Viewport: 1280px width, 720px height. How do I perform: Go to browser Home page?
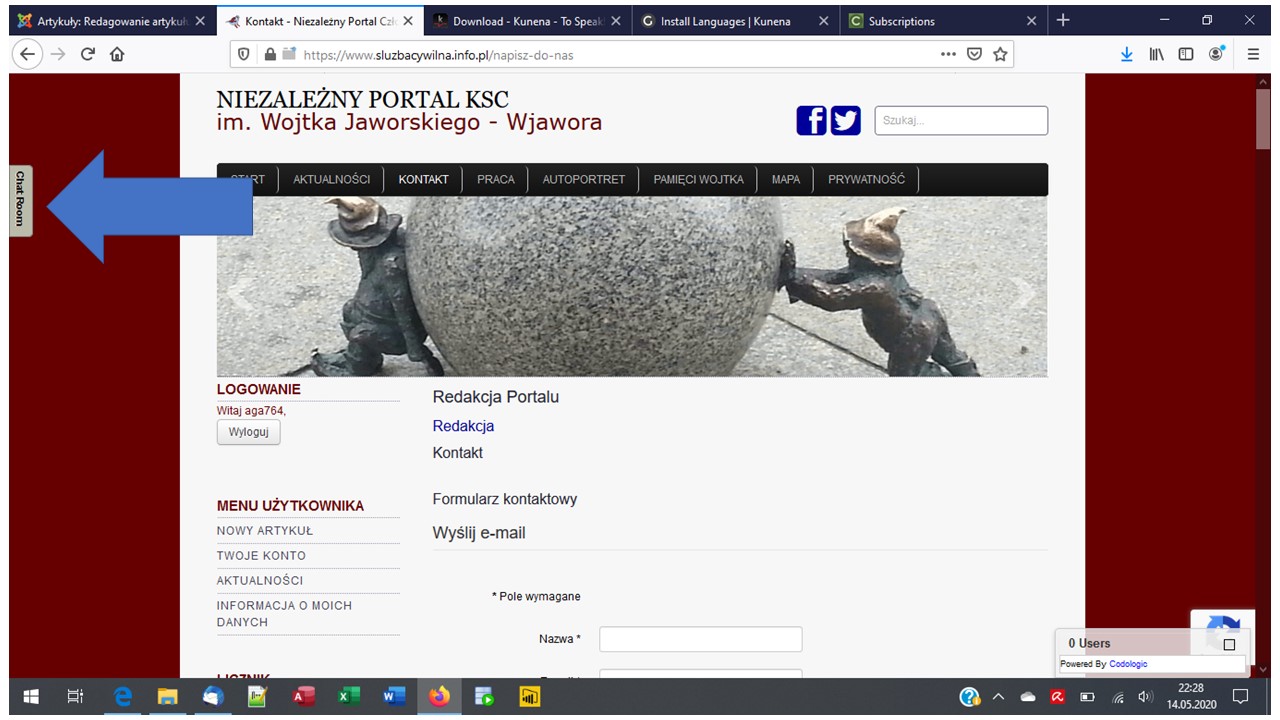(117, 55)
